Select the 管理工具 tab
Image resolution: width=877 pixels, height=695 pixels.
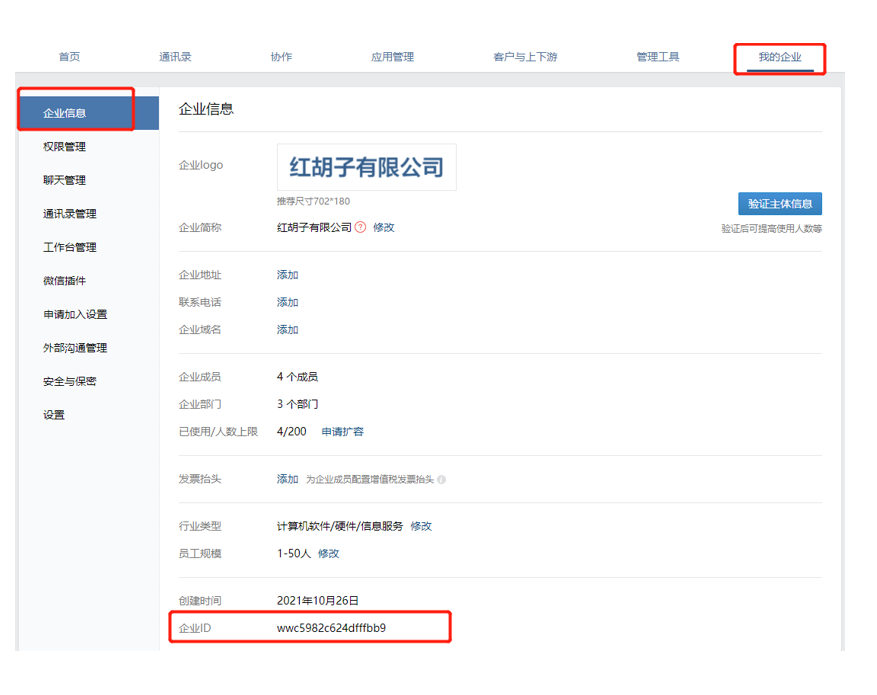tap(658, 56)
